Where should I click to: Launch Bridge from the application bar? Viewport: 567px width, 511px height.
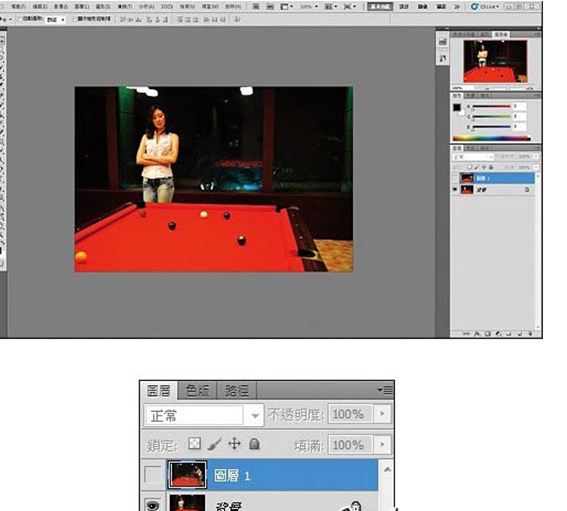(x=256, y=7)
